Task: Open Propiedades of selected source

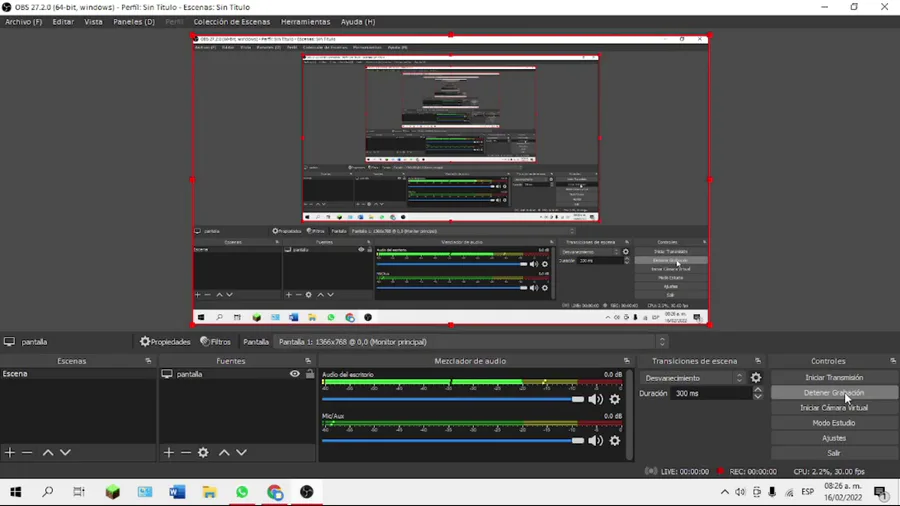Action: (x=165, y=342)
